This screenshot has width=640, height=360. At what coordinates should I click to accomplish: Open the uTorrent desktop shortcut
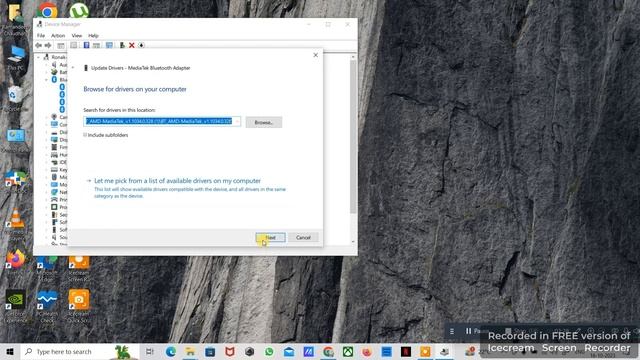point(79,11)
